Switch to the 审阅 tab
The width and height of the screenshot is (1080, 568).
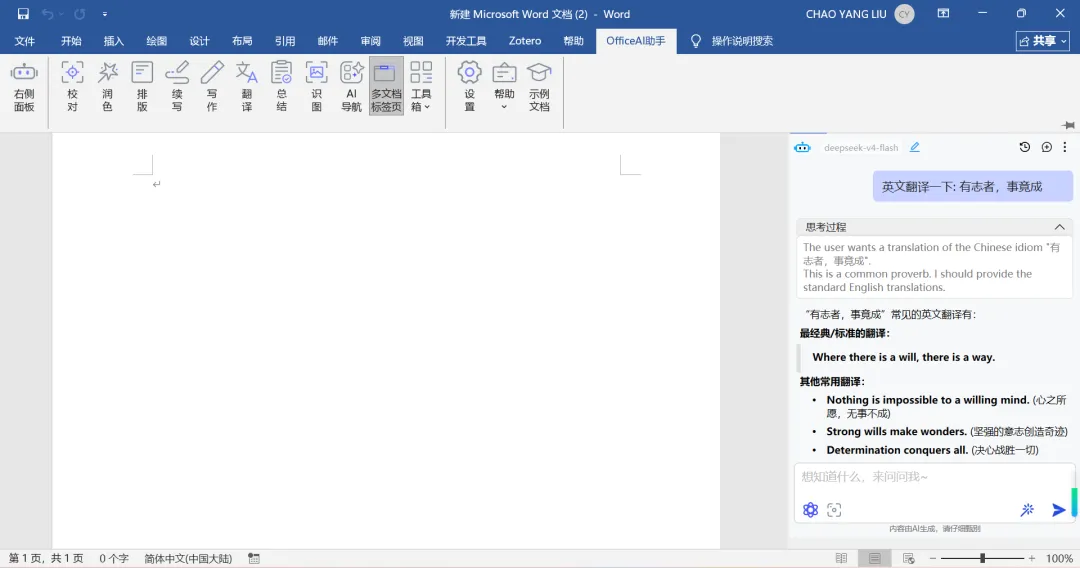[370, 41]
